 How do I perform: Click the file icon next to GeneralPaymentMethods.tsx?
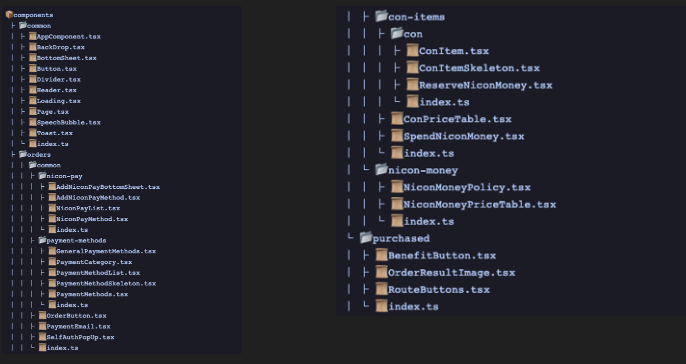tap(52, 251)
